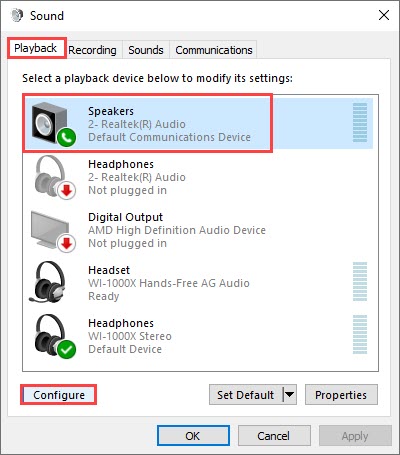400x455 pixels.
Task: Click the WI-1000X Headset icon
Action: (x=48, y=282)
